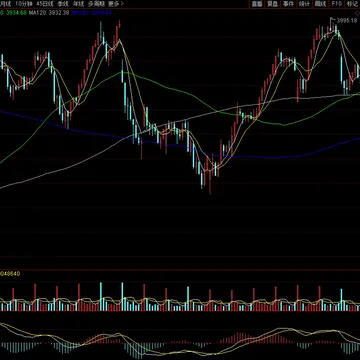This screenshot has width=360, height=360.
Task: Click the volume value ending 048640
Action: point(10,274)
